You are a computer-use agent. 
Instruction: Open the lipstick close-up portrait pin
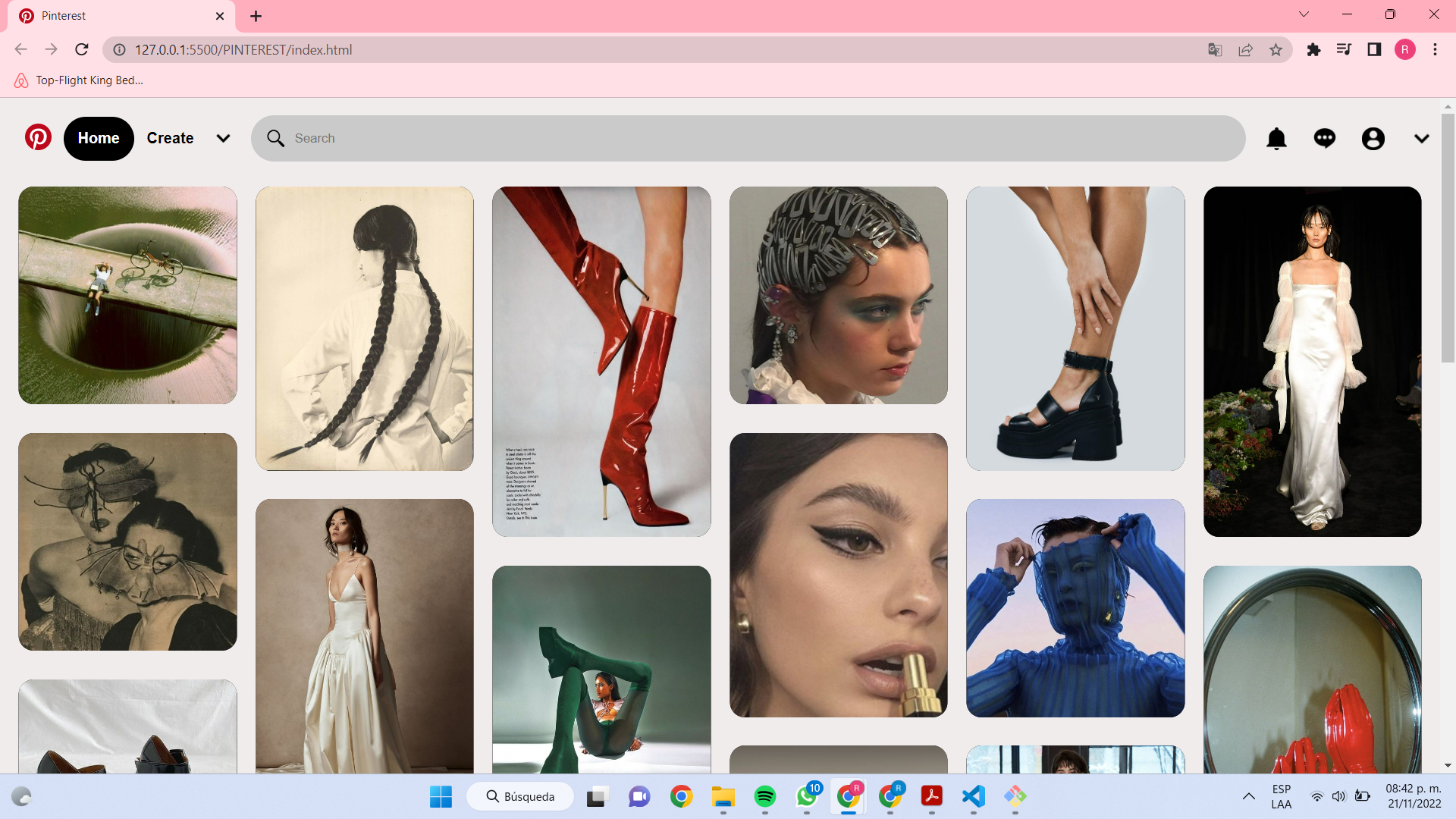(838, 575)
